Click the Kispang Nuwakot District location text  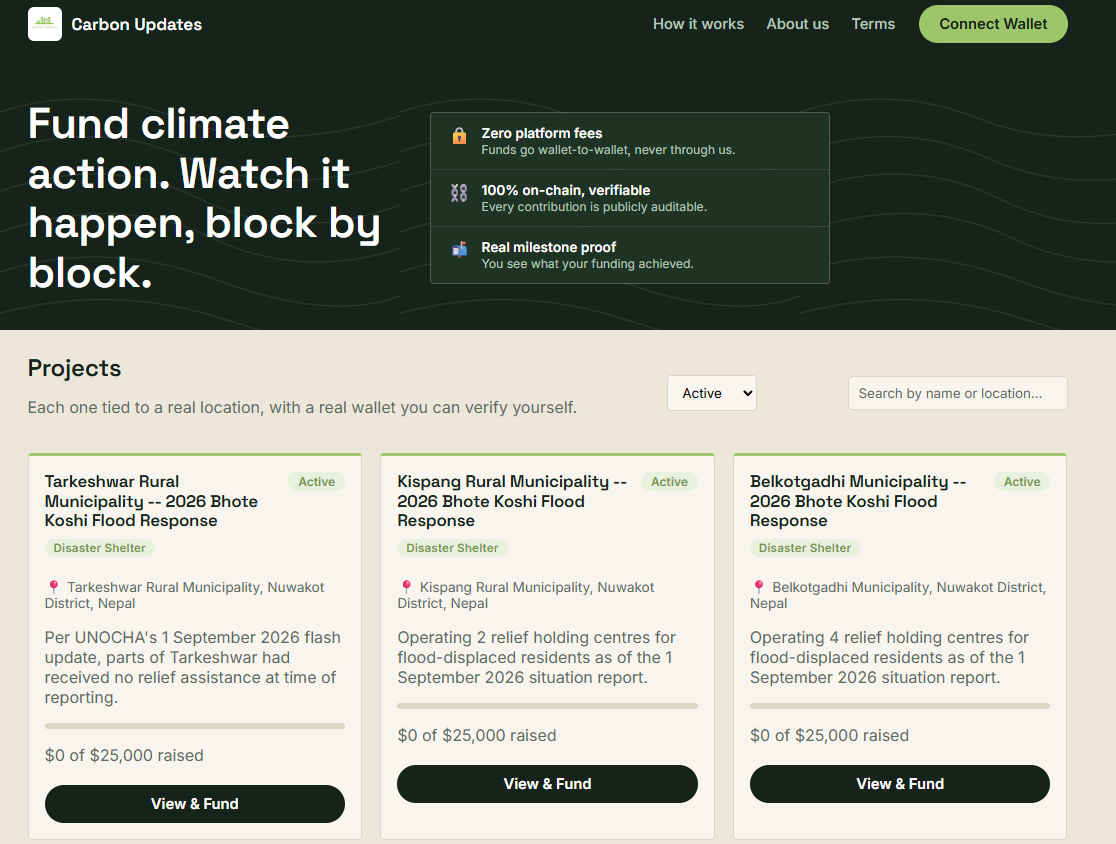[526, 595]
